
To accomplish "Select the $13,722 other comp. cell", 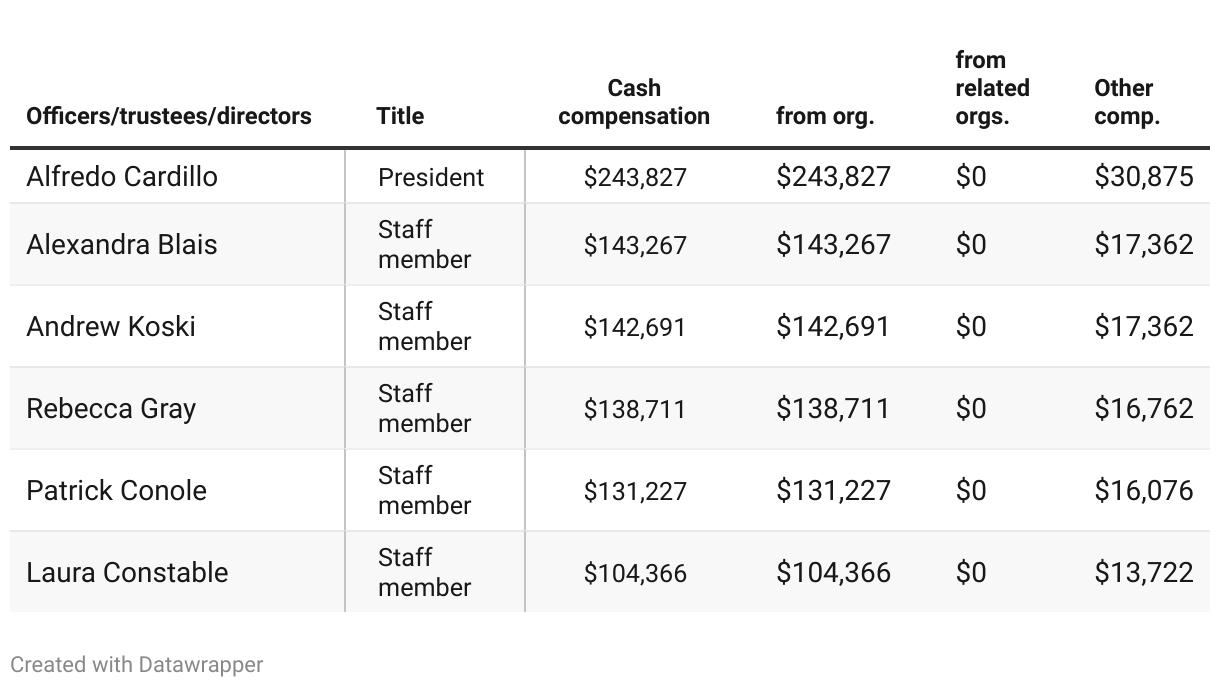I will tap(1144, 573).
